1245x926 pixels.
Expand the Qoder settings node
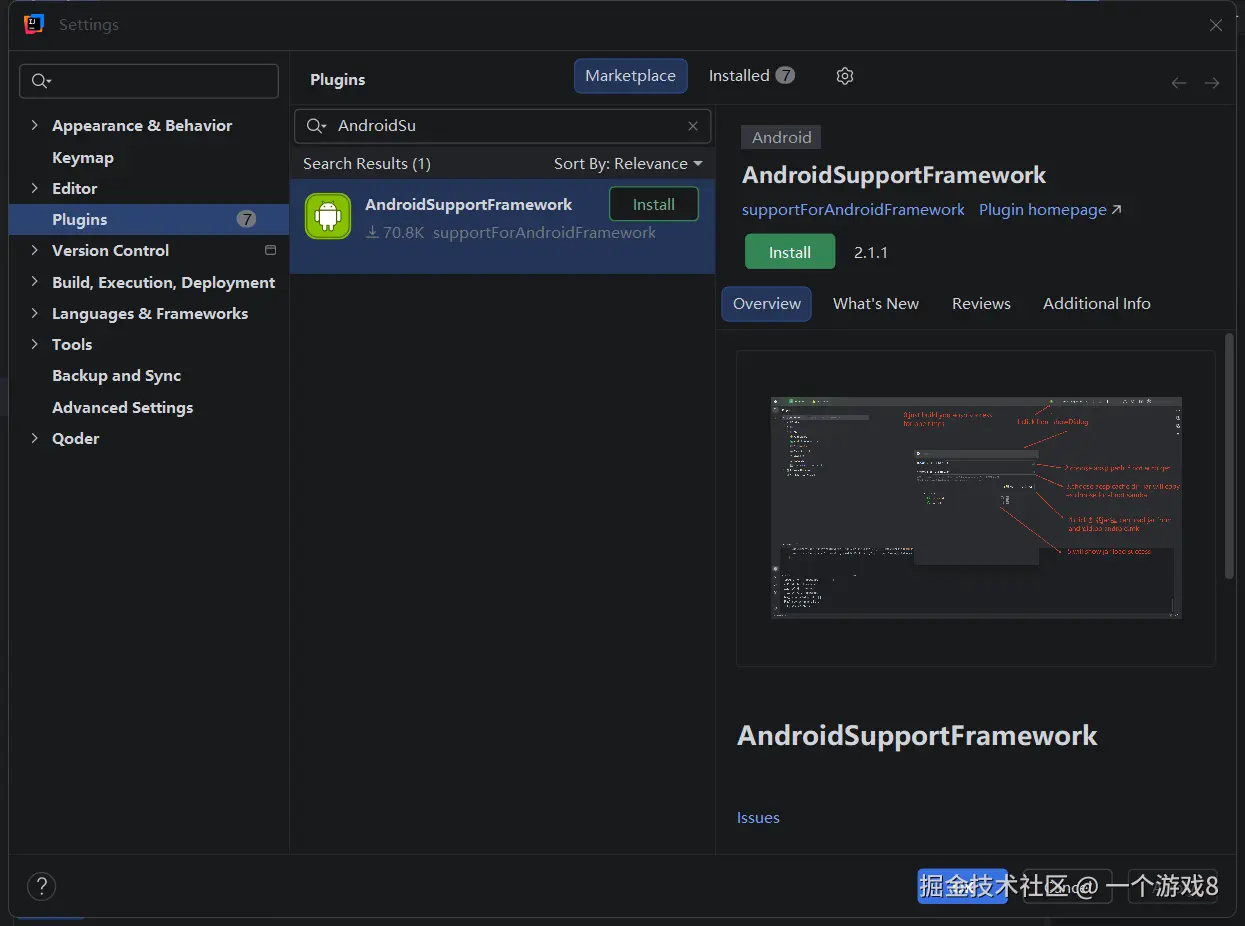(x=35, y=438)
